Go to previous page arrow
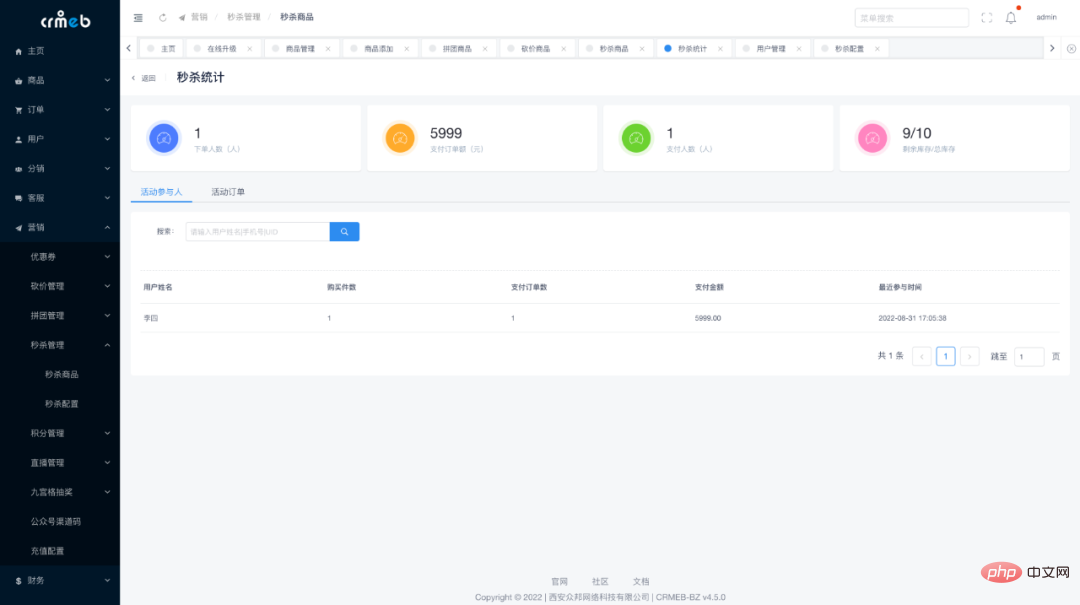1080x605 pixels. pyautogui.click(x=922, y=356)
